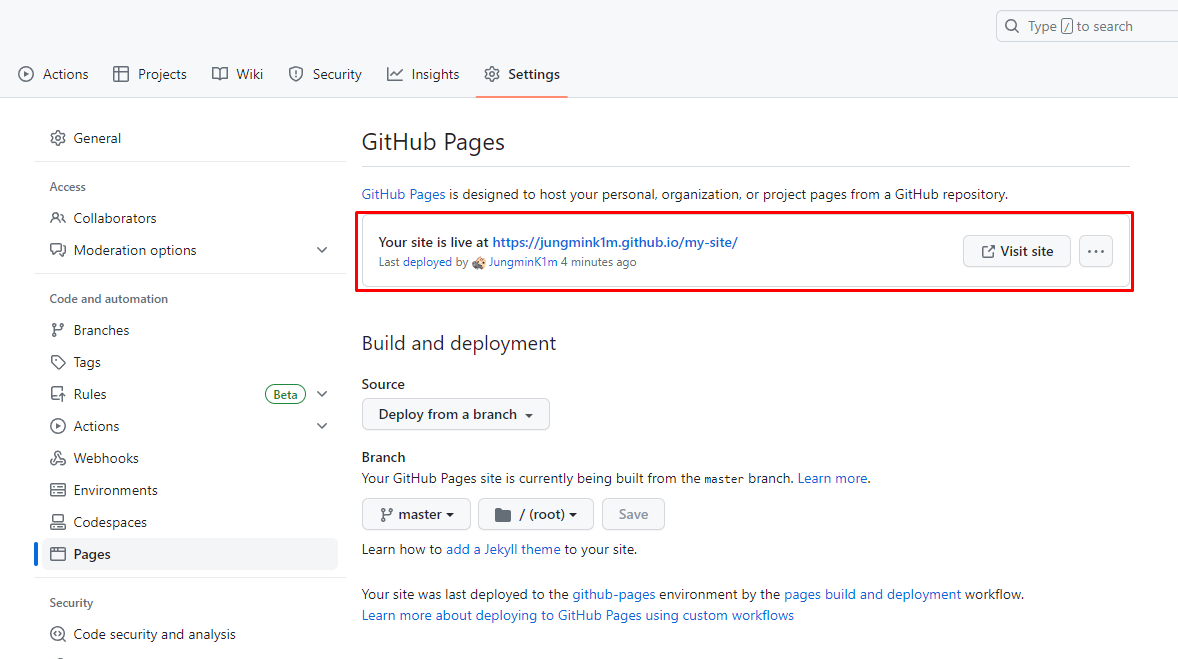Switch to the Projects tab
The image size is (1178, 659).
[150, 74]
